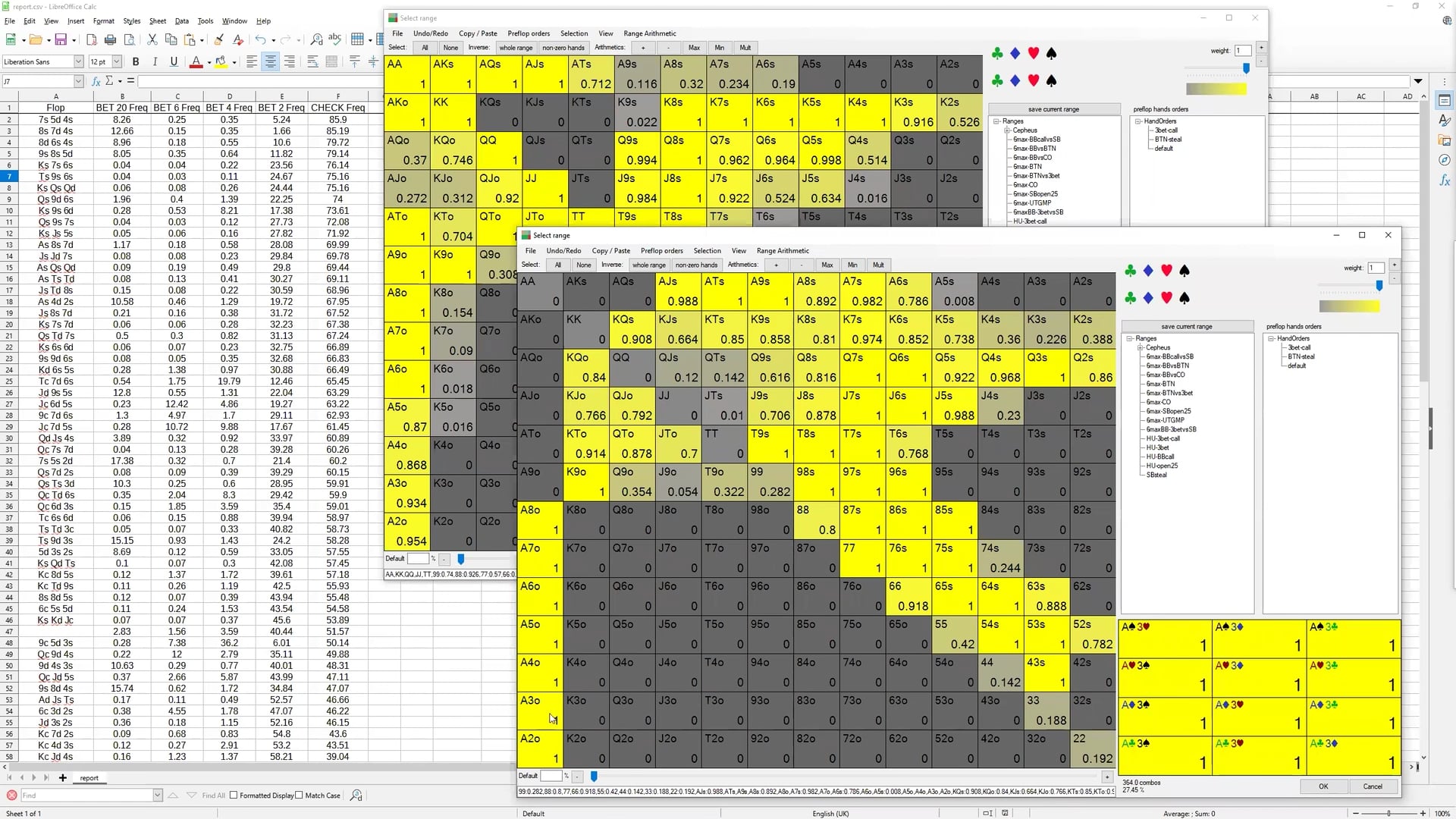Viewport: 1456px width, 819px height.
Task: Click the red heart suit icon
Action: 1167,271
